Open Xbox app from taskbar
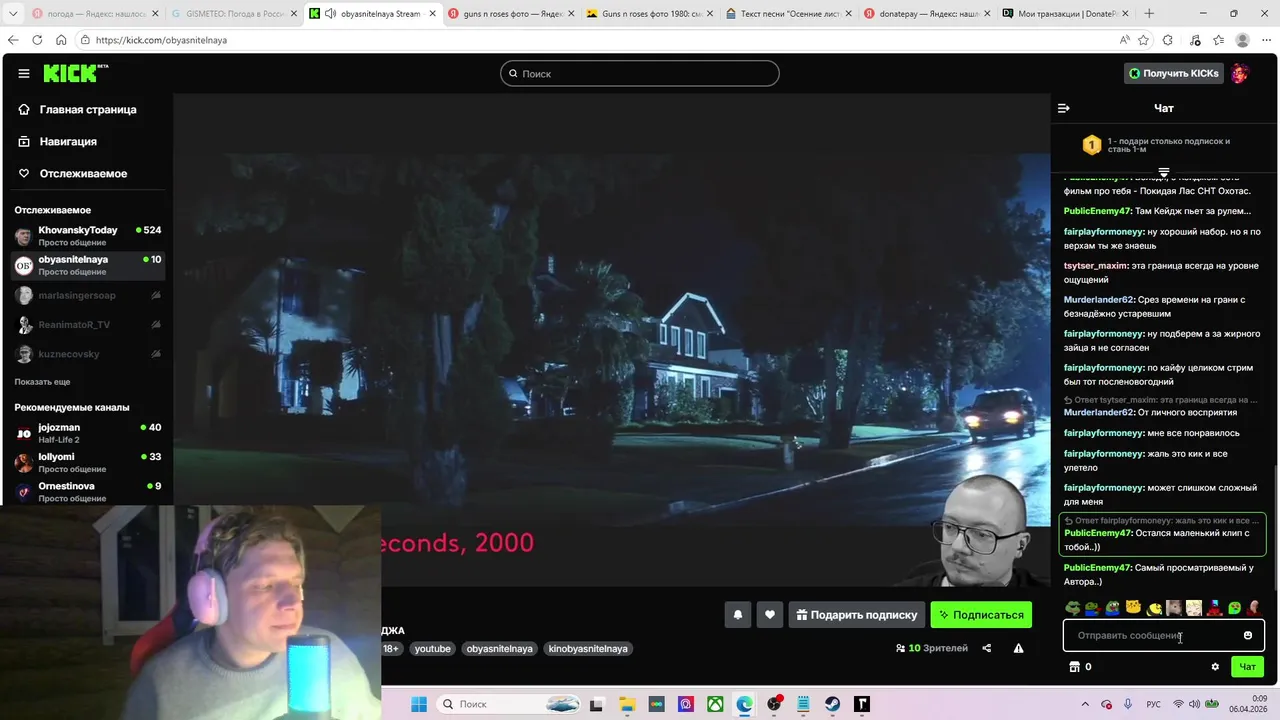The width and height of the screenshot is (1280, 720). point(715,704)
